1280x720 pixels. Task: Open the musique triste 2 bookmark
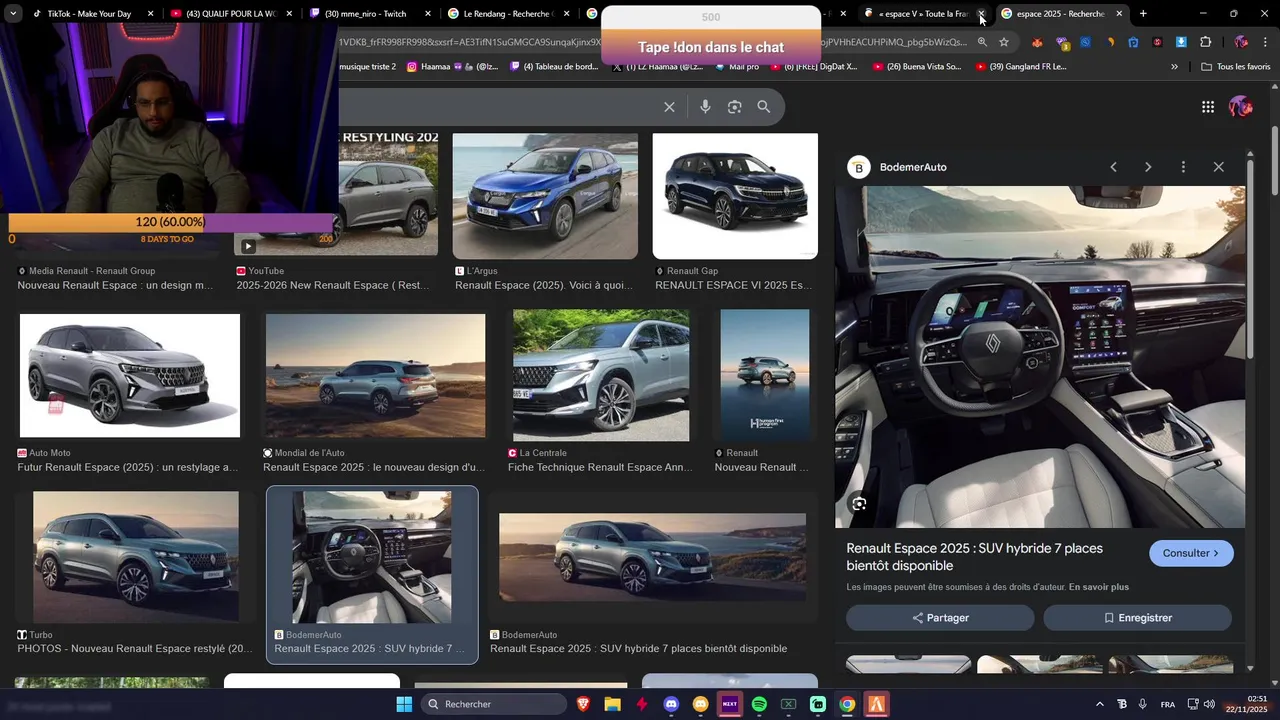click(x=367, y=67)
